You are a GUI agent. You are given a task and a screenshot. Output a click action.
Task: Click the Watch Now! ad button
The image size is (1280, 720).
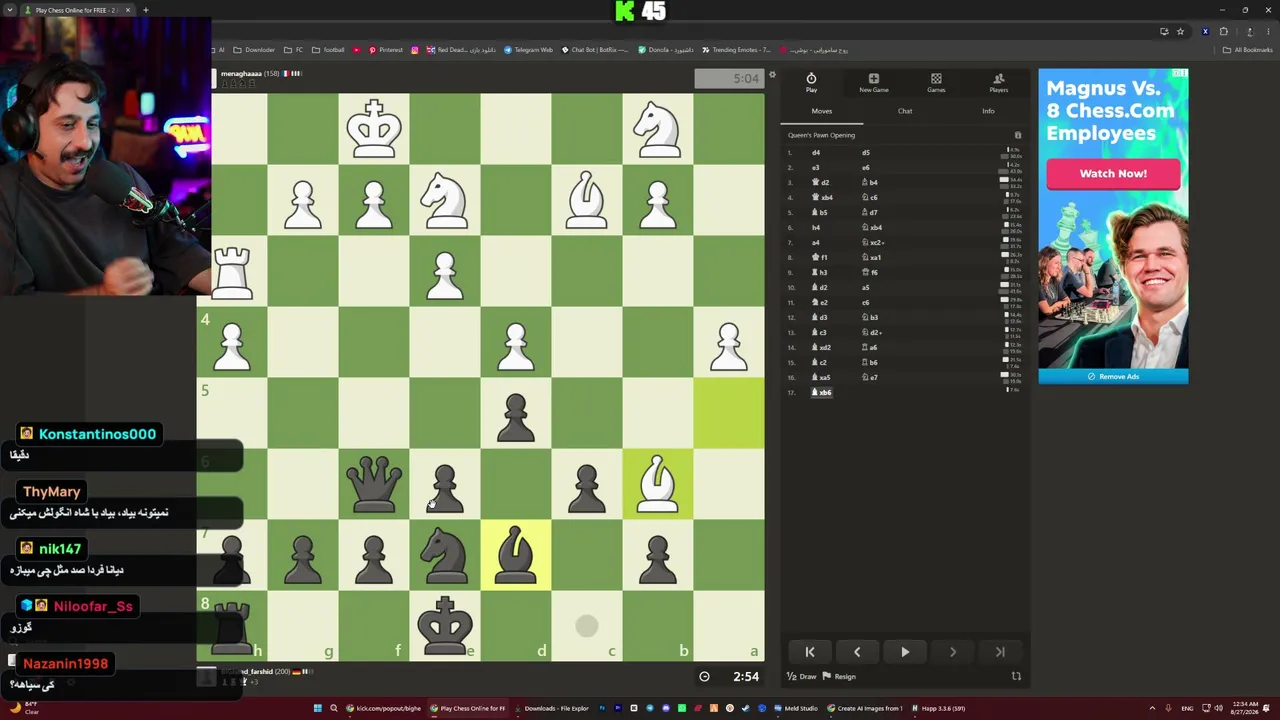pos(1113,174)
